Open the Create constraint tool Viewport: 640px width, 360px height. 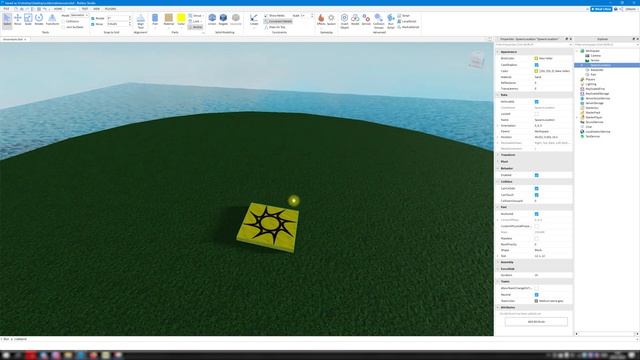[x=254, y=20]
